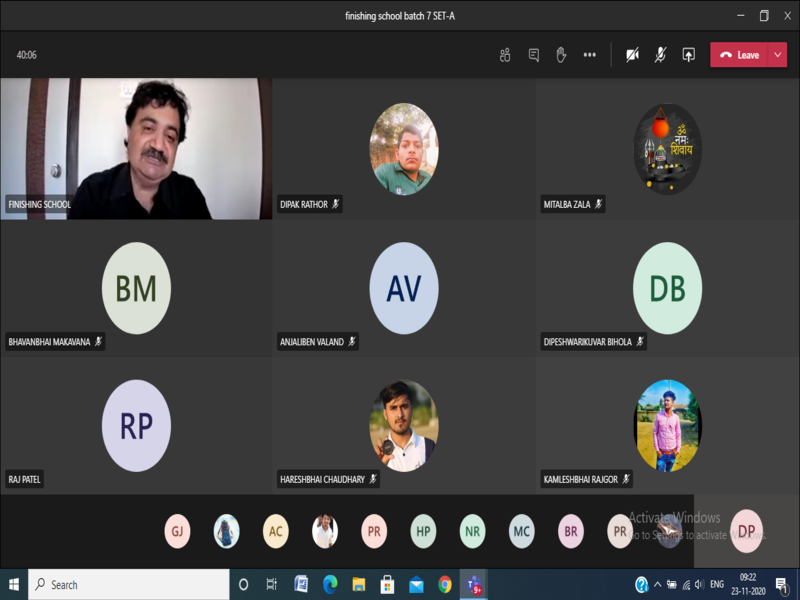
Task: Select the MC participant avatar
Action: [521, 531]
